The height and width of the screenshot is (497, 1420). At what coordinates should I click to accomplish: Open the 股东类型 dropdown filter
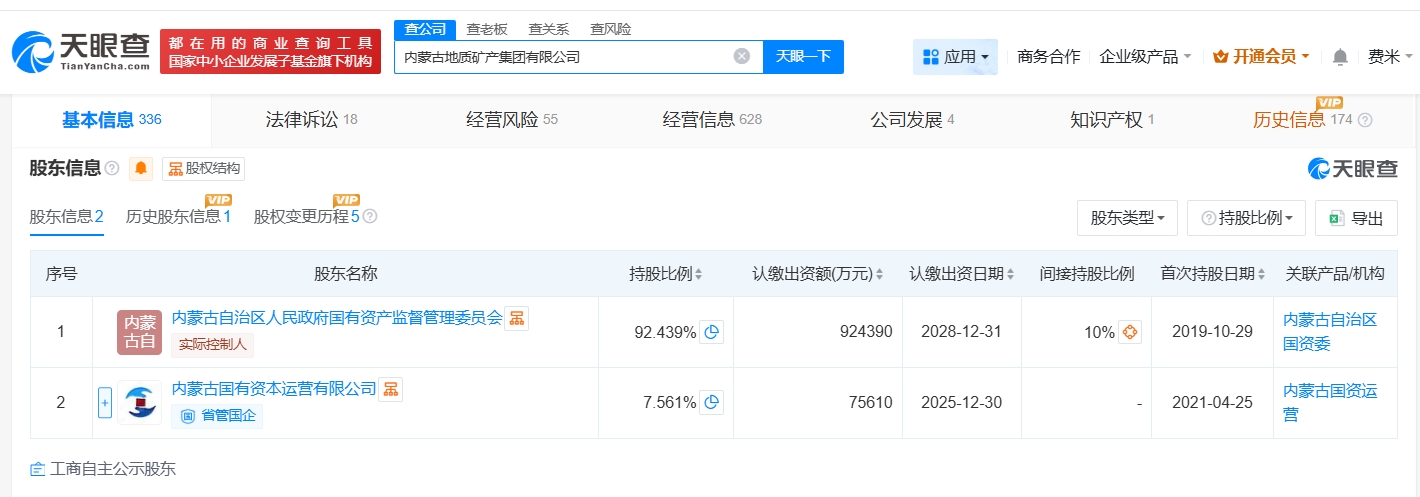tap(1127, 218)
